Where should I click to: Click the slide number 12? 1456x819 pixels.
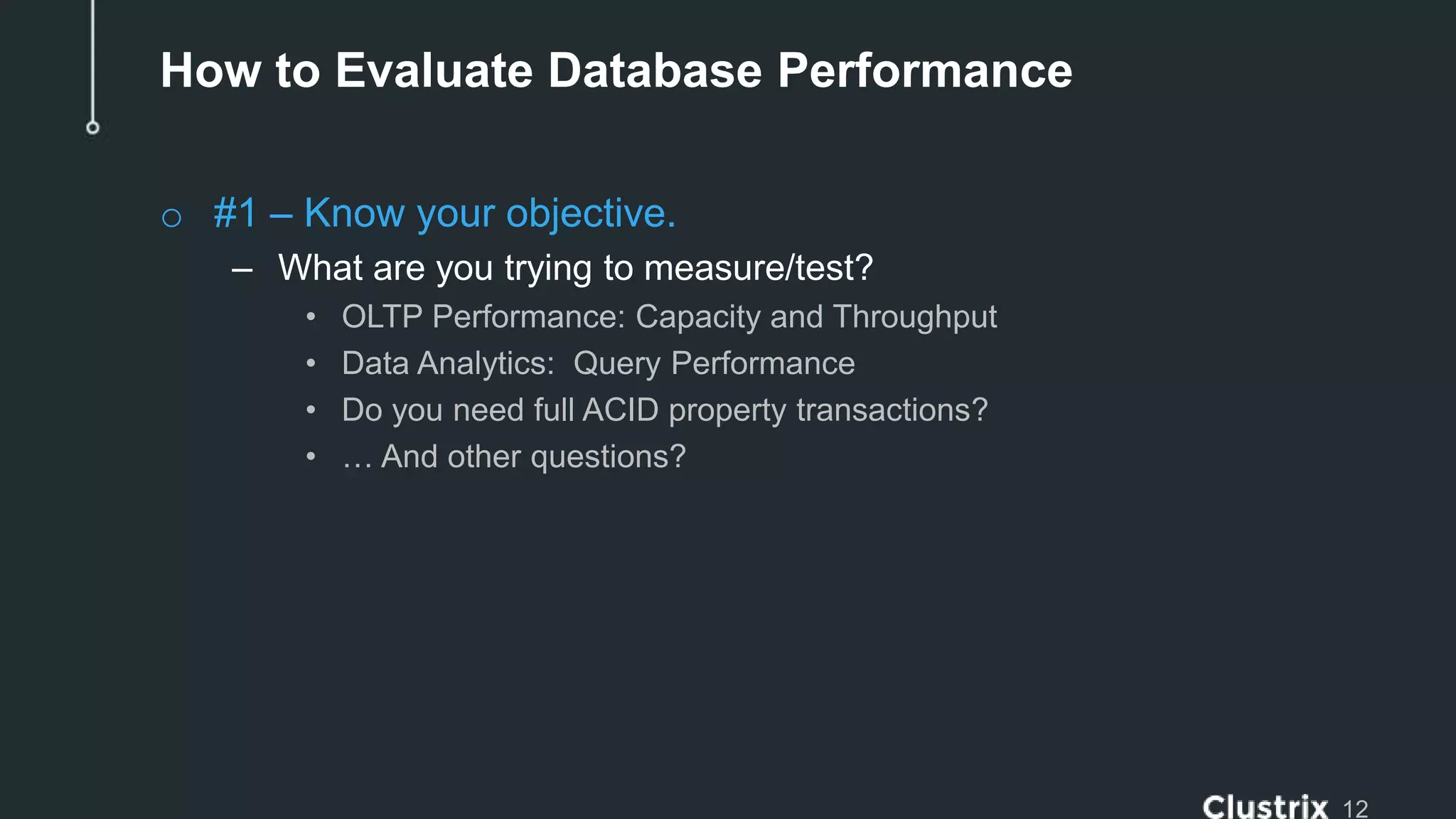[1355, 808]
